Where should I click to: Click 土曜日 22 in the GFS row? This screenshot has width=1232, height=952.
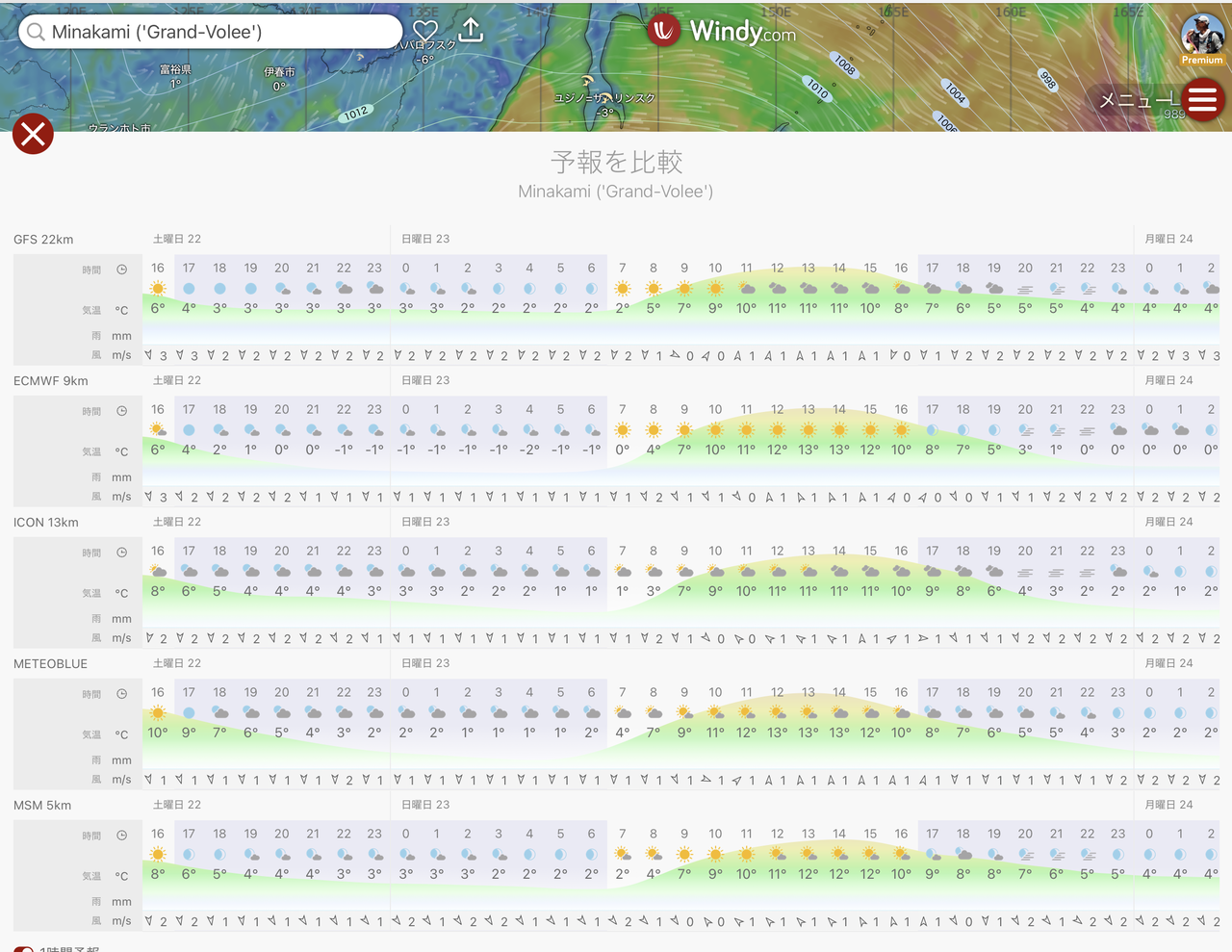point(177,239)
